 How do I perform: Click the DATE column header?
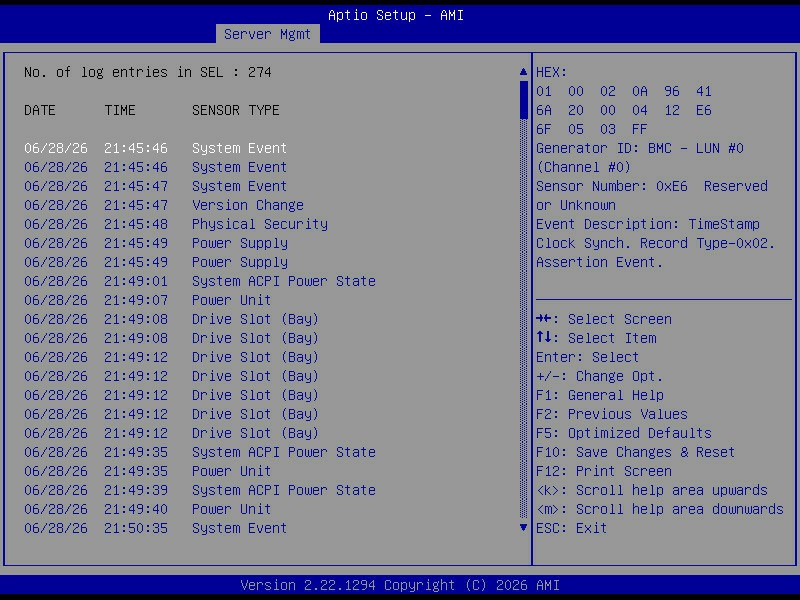click(40, 110)
